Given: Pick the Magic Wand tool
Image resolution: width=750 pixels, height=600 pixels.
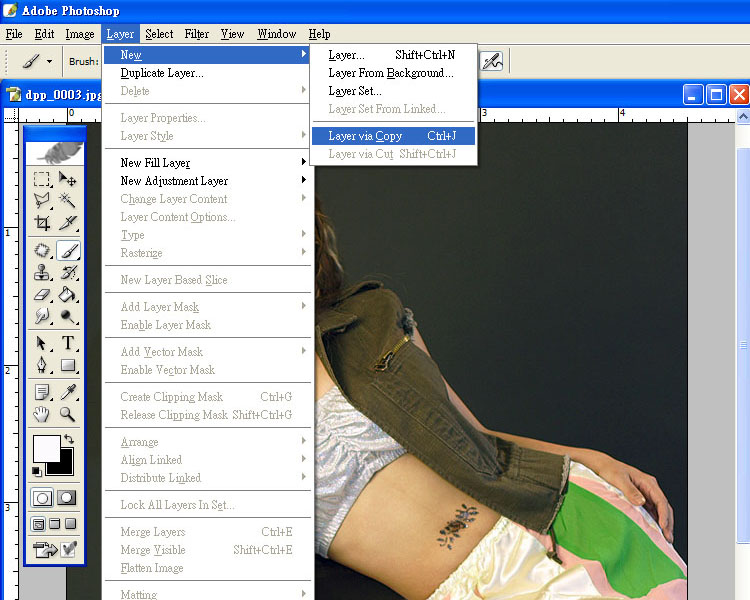Looking at the screenshot, I should (68, 201).
